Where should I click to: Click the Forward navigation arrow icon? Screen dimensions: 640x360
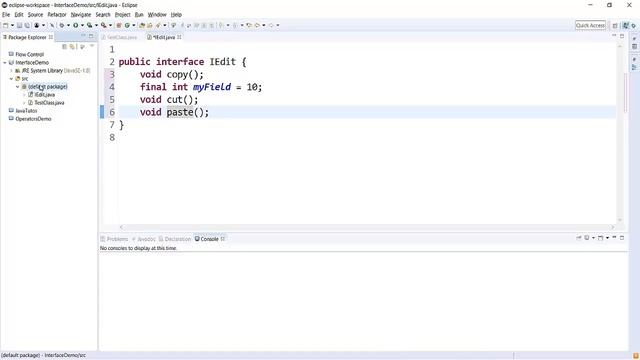[271, 25]
